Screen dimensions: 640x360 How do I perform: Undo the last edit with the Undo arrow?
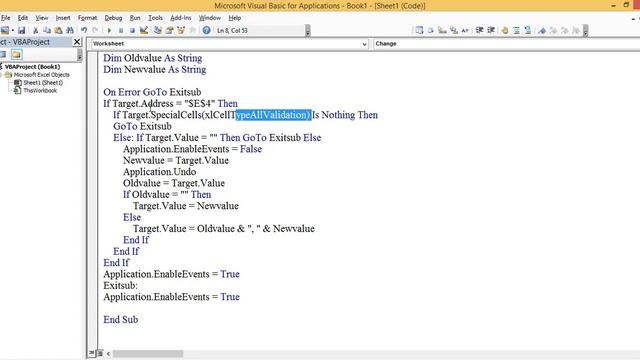pos(84,30)
